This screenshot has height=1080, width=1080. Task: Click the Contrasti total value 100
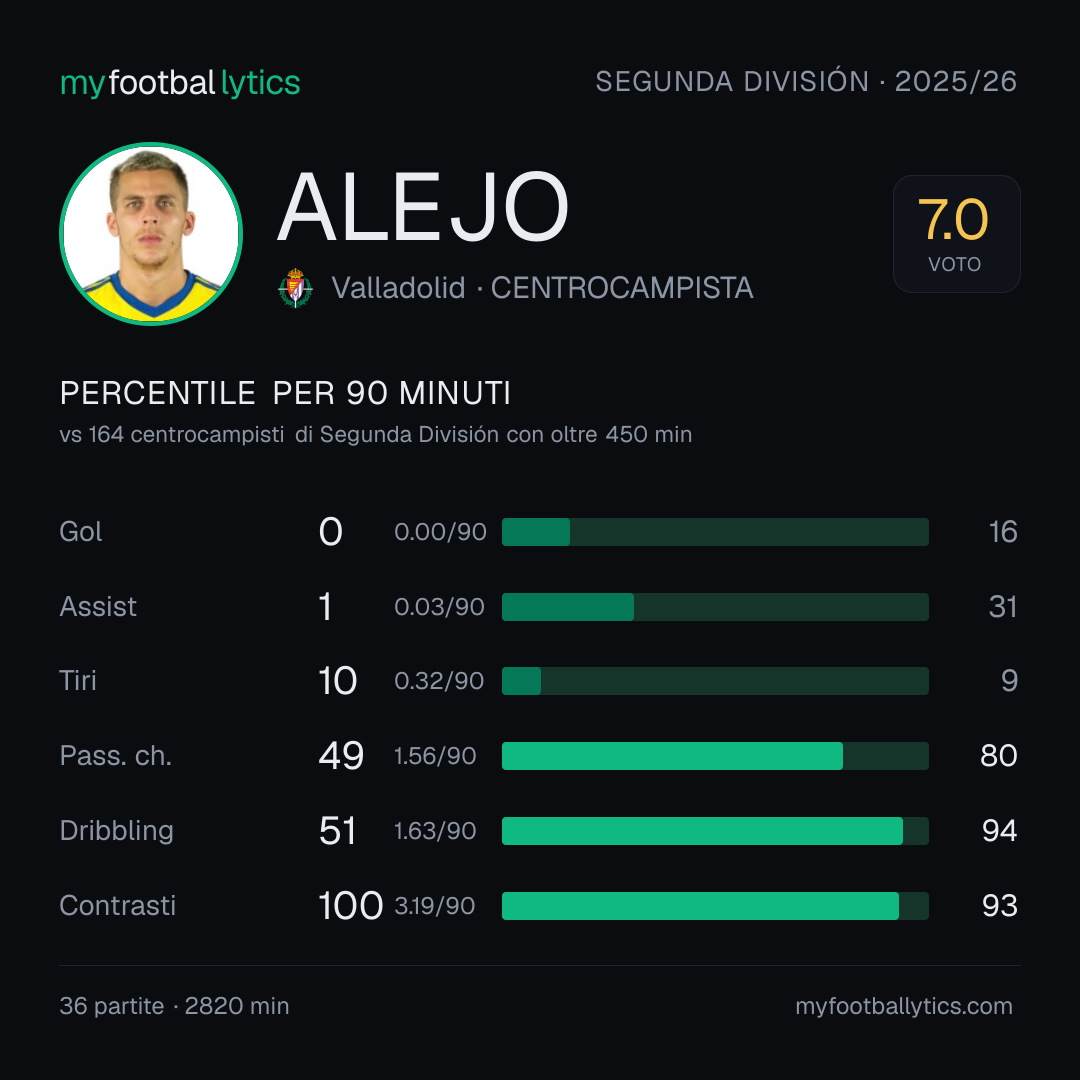(x=350, y=906)
